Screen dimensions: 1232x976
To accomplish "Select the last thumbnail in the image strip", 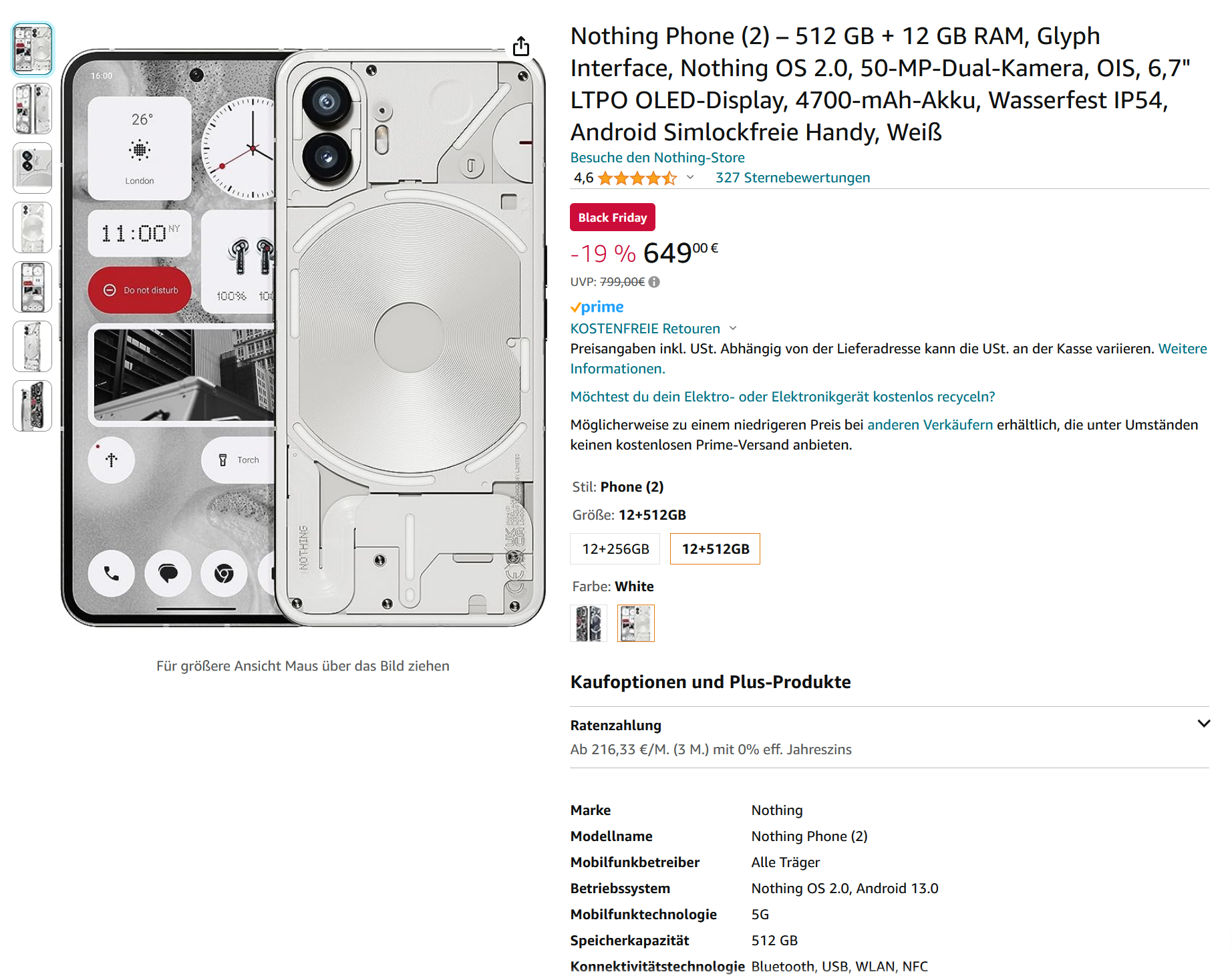I will [32, 405].
